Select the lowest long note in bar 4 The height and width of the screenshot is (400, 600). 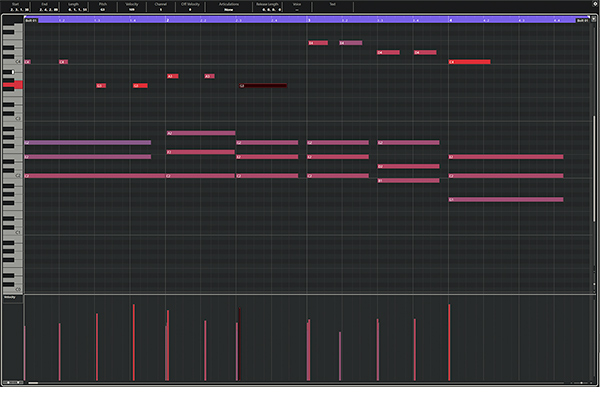click(506, 200)
